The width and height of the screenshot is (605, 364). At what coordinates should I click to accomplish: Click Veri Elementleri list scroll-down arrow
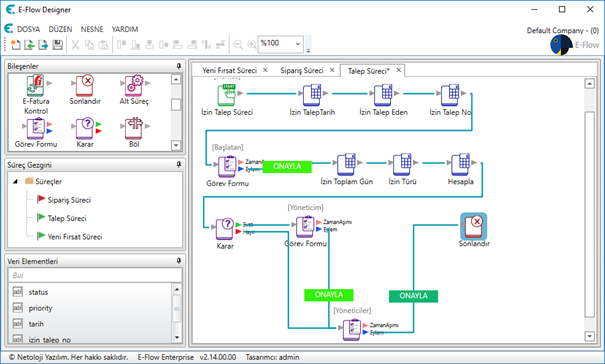point(177,337)
